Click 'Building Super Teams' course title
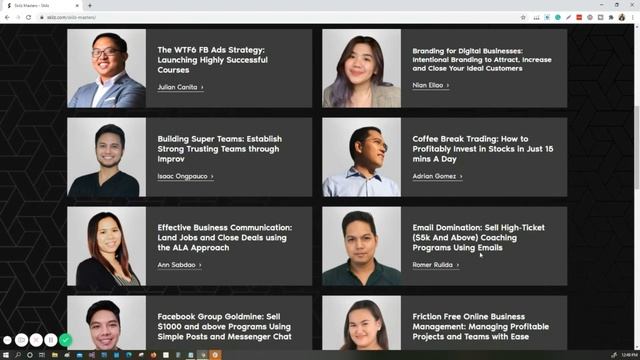The width and height of the screenshot is (640, 360). point(220,149)
